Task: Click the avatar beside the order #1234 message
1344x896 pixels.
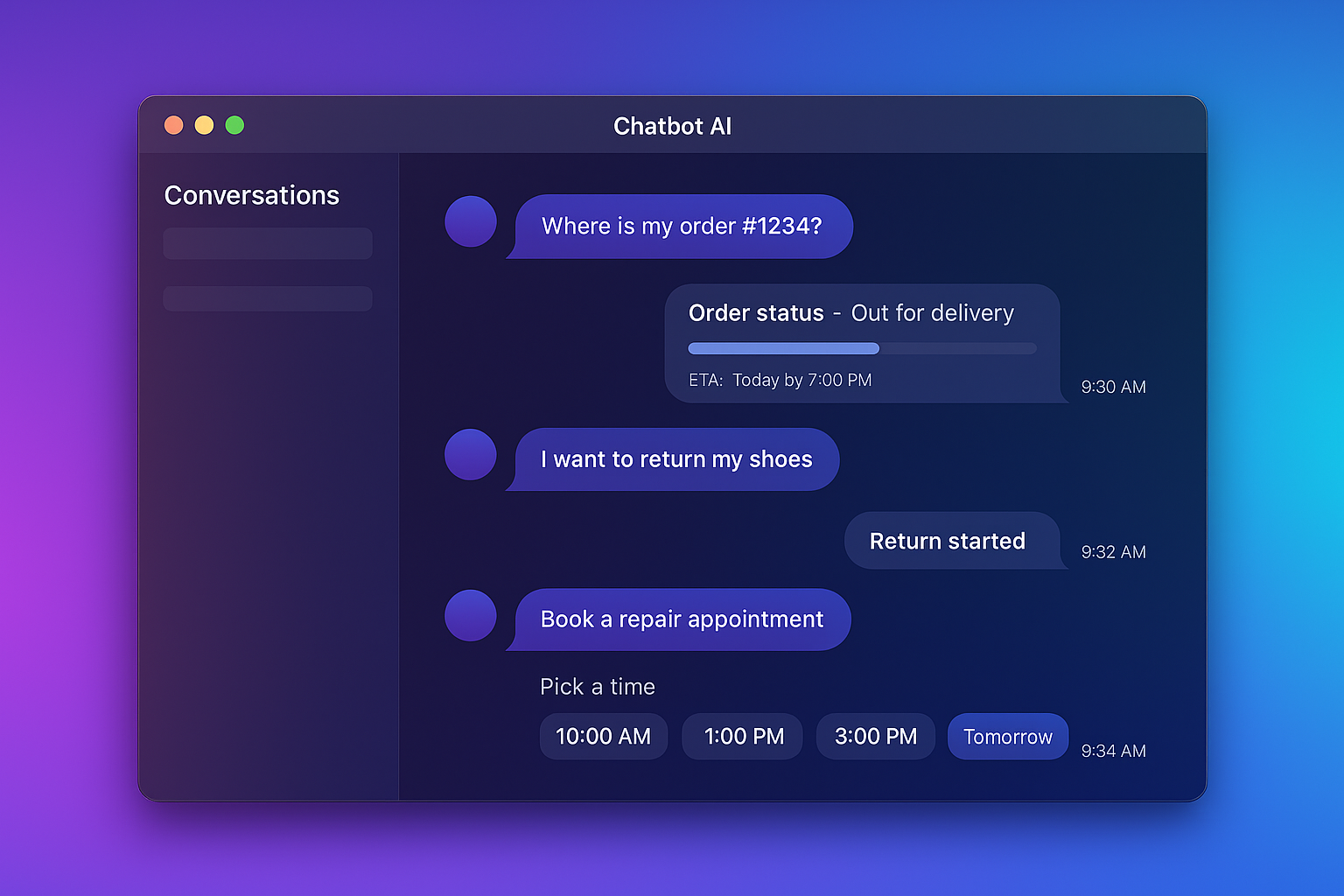Action: (471, 221)
